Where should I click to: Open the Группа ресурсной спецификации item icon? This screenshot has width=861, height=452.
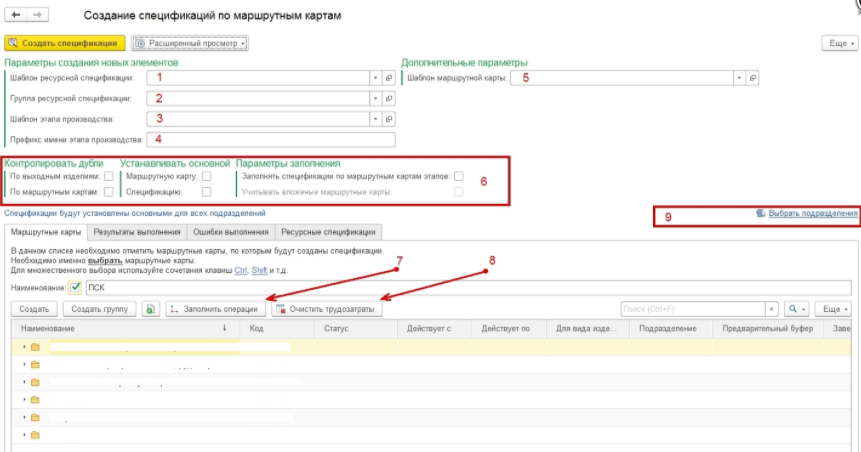coord(389,98)
